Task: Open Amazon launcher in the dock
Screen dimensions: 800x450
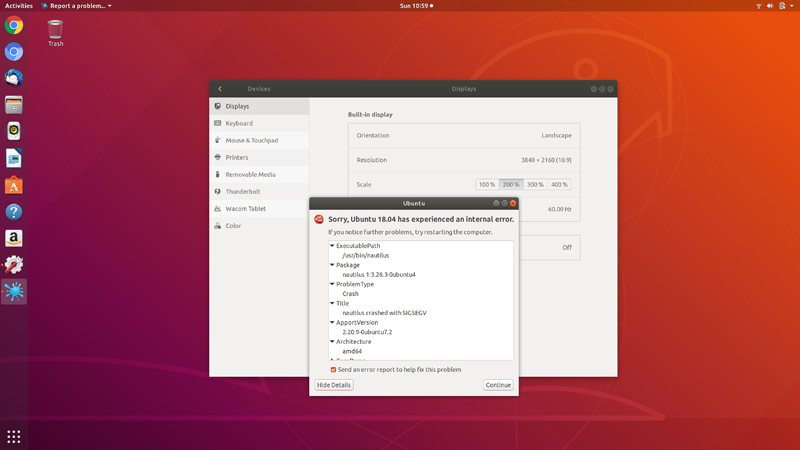Action: [14, 238]
